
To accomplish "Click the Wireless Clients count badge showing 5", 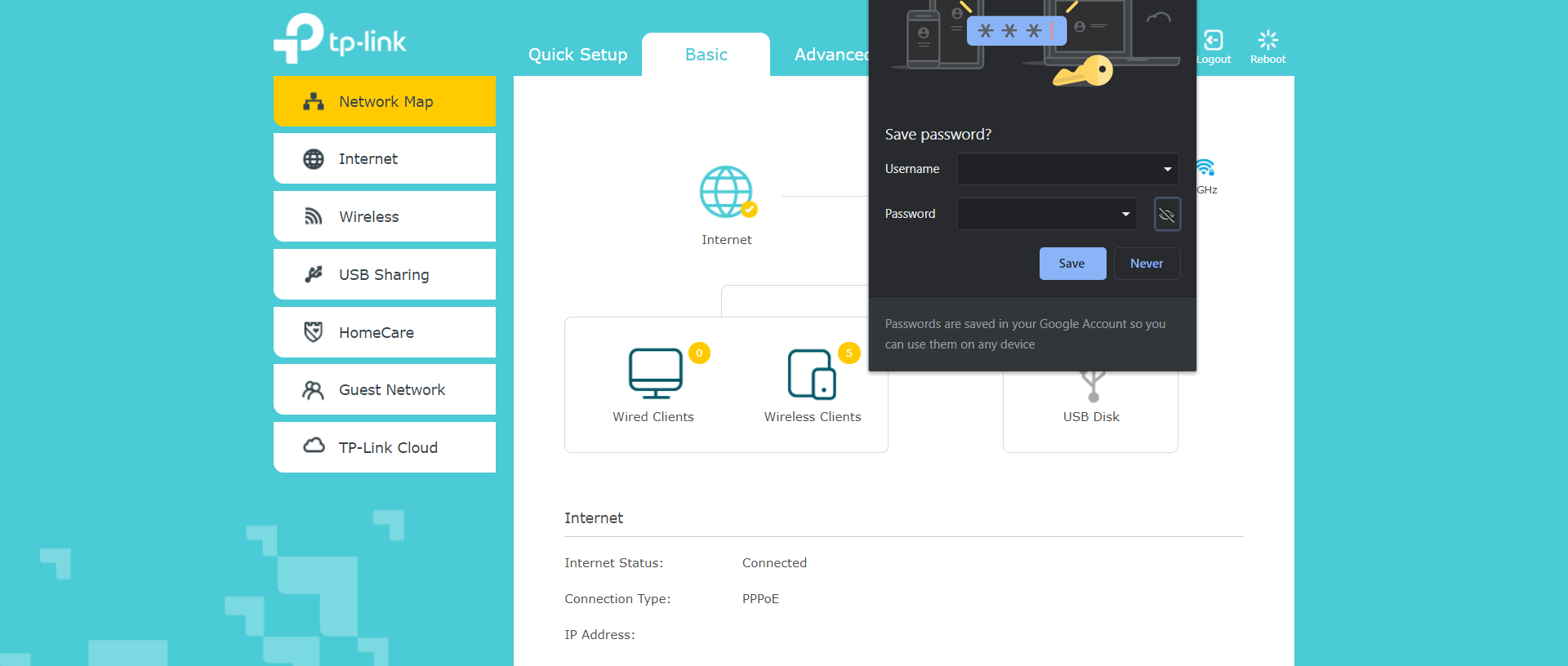I will click(x=849, y=353).
